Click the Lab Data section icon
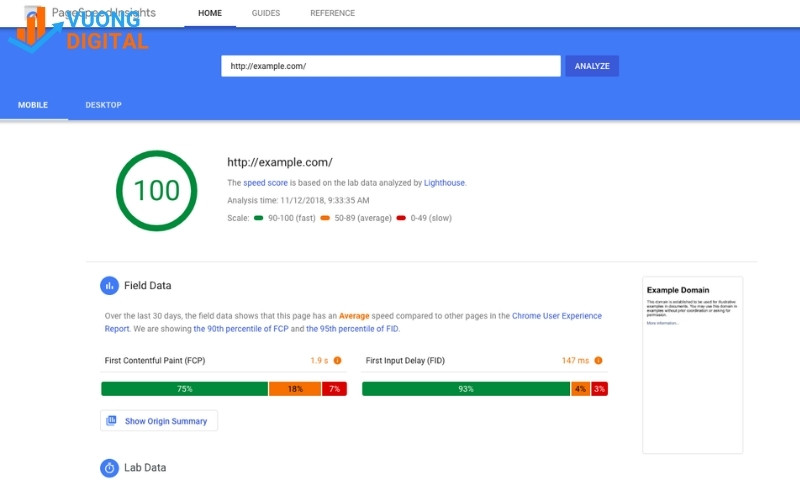 [110, 467]
